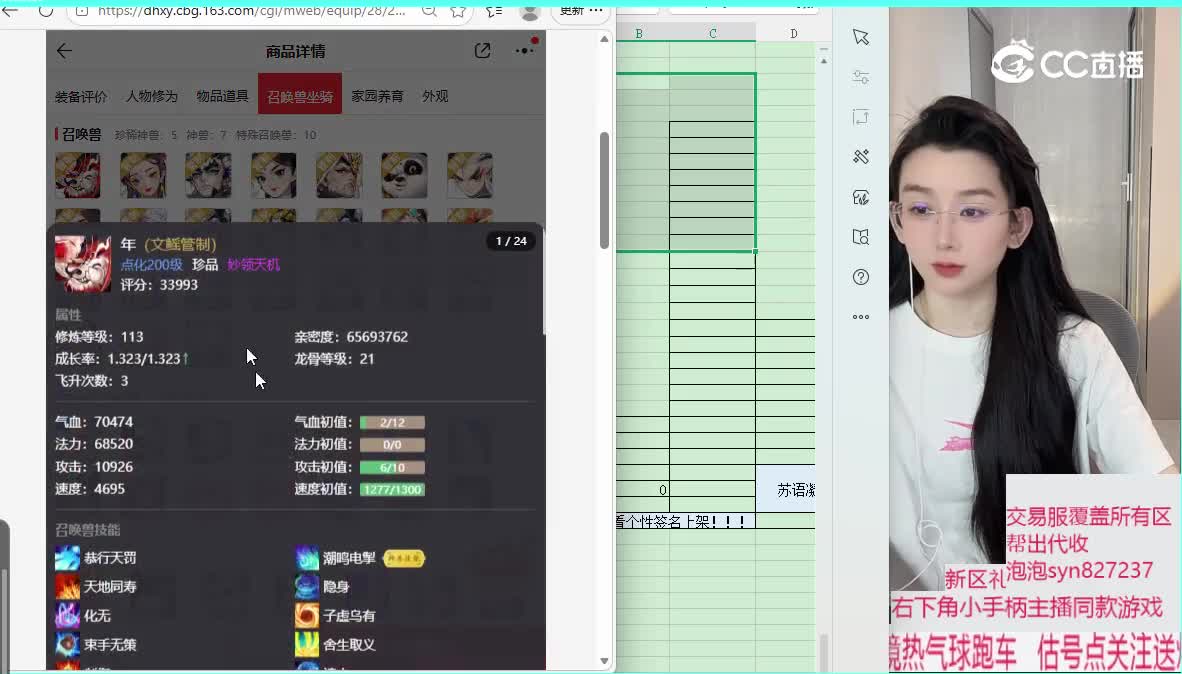Click the 气血初值 2/12 progress bar

(x=392, y=422)
